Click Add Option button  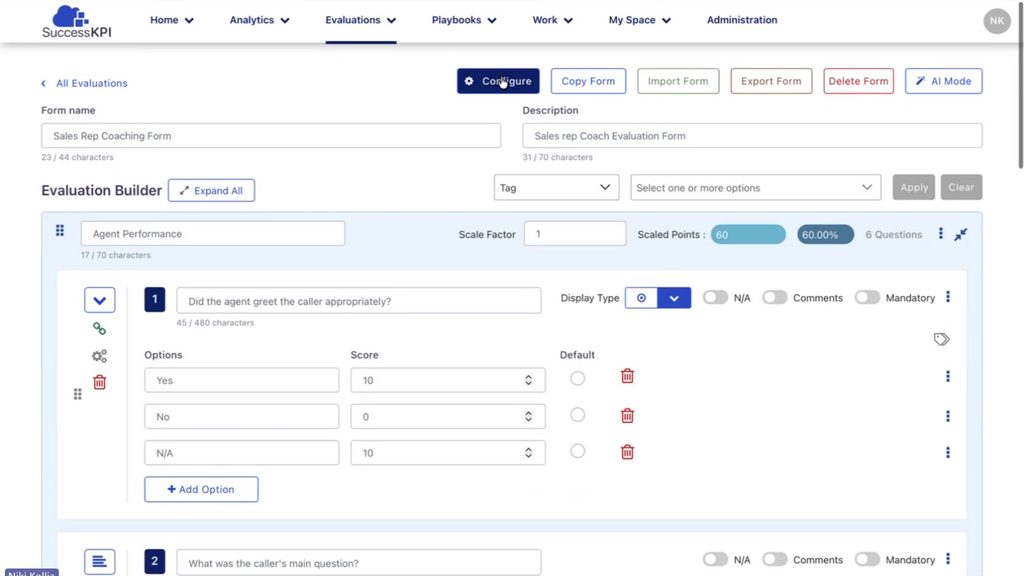[201, 489]
